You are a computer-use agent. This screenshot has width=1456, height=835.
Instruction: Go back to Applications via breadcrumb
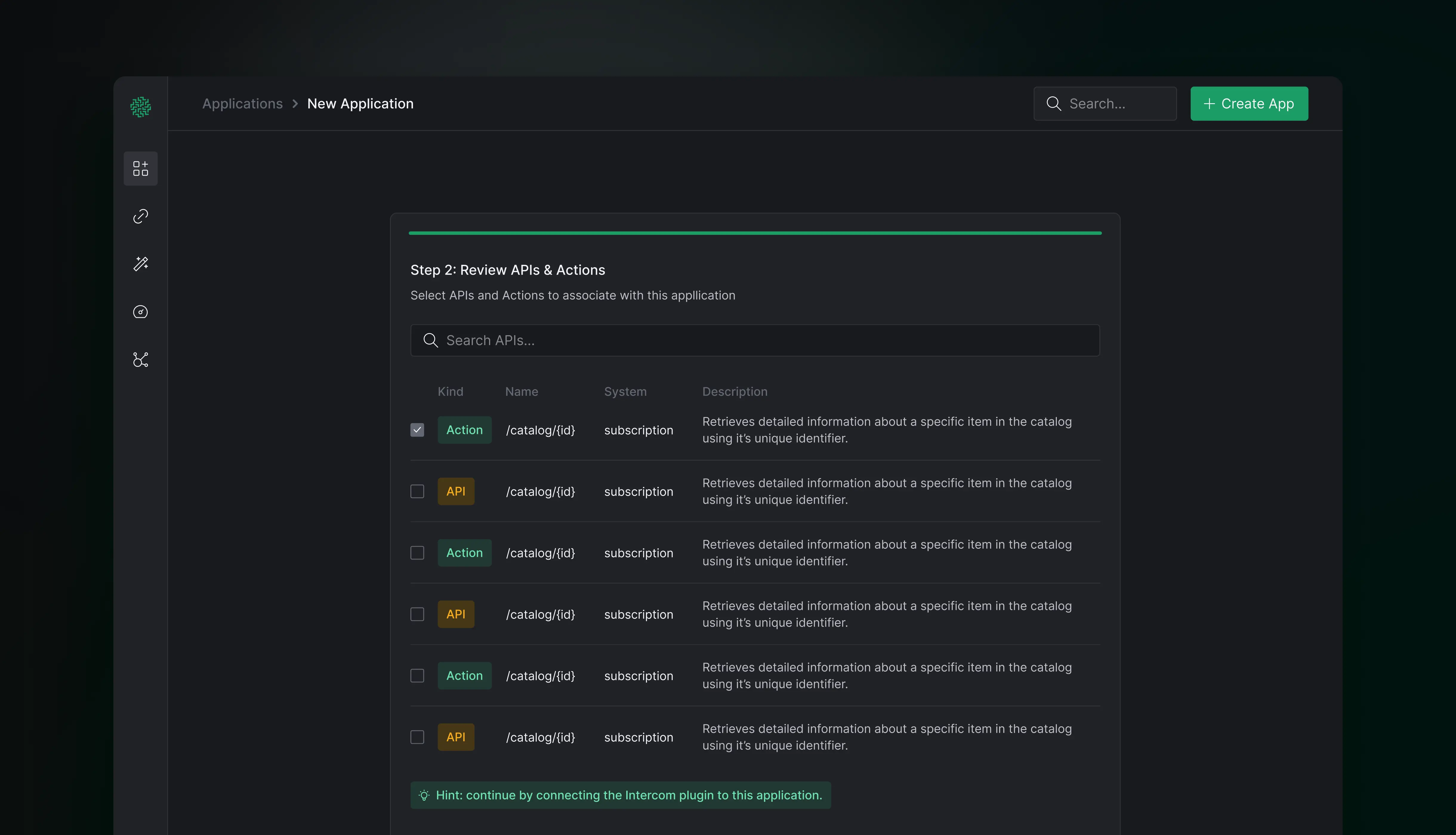243,104
